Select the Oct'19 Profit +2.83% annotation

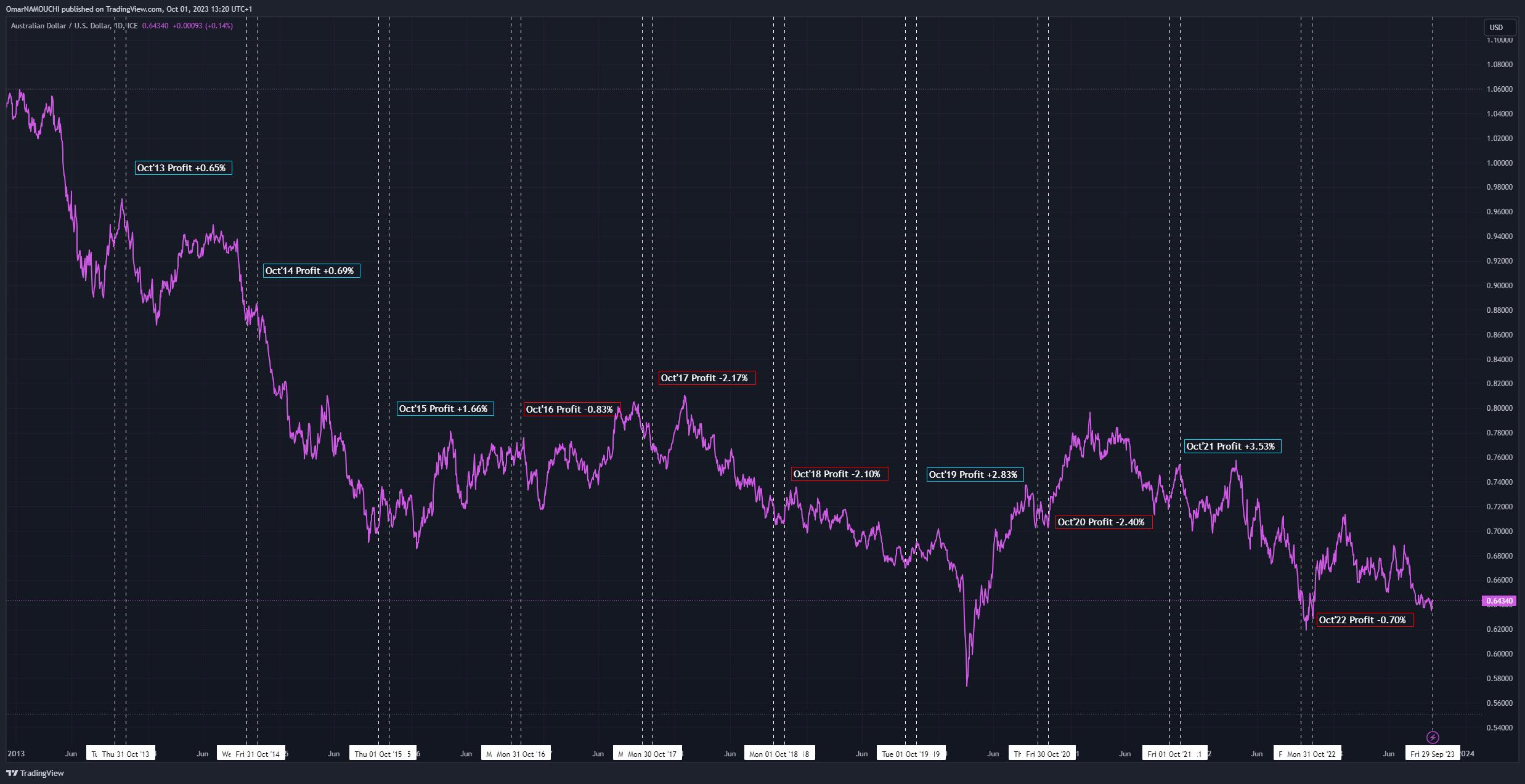coord(975,475)
